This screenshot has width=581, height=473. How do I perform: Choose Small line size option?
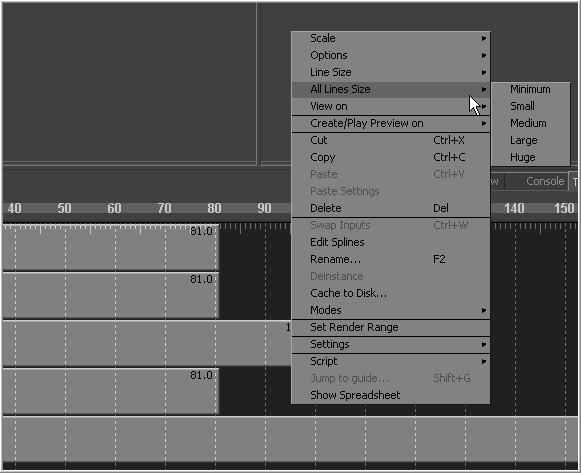point(530,106)
